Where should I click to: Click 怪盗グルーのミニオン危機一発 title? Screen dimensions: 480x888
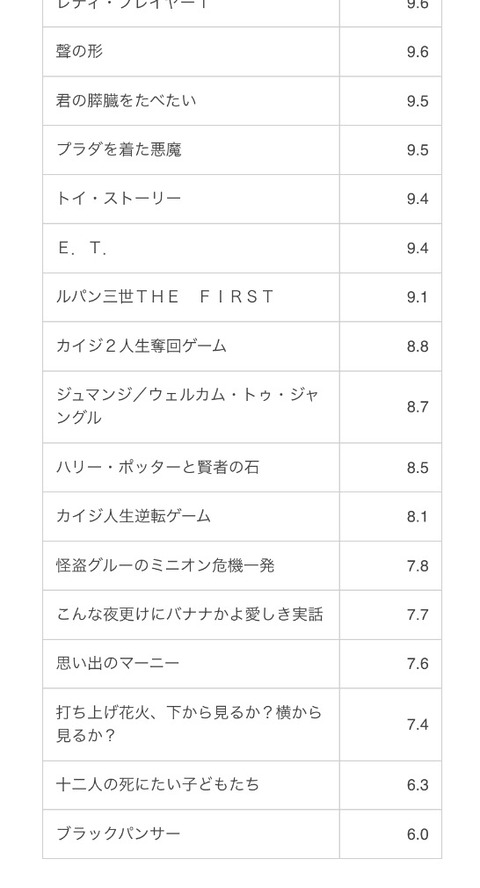point(165,566)
